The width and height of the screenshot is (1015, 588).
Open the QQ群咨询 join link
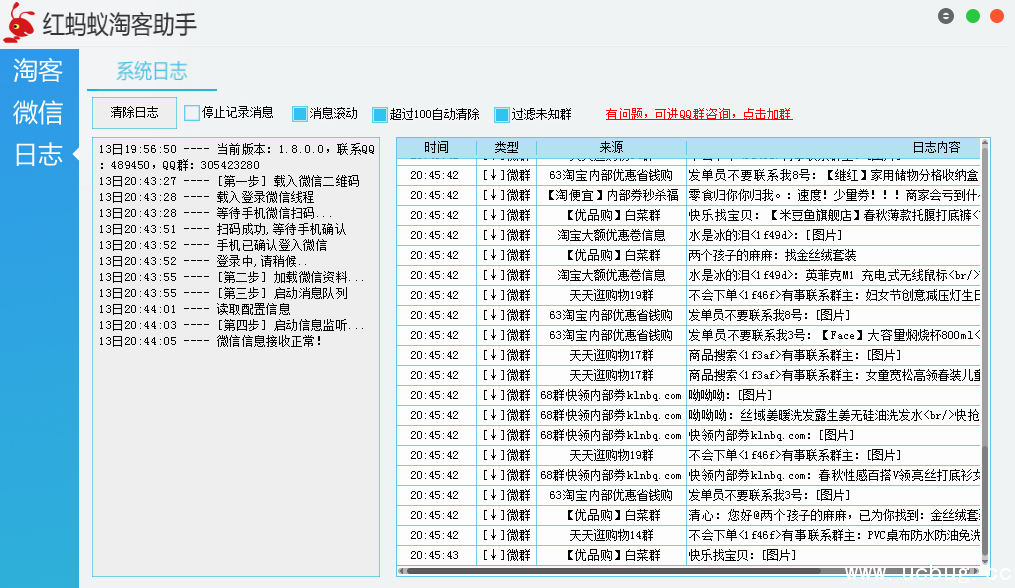(698, 114)
